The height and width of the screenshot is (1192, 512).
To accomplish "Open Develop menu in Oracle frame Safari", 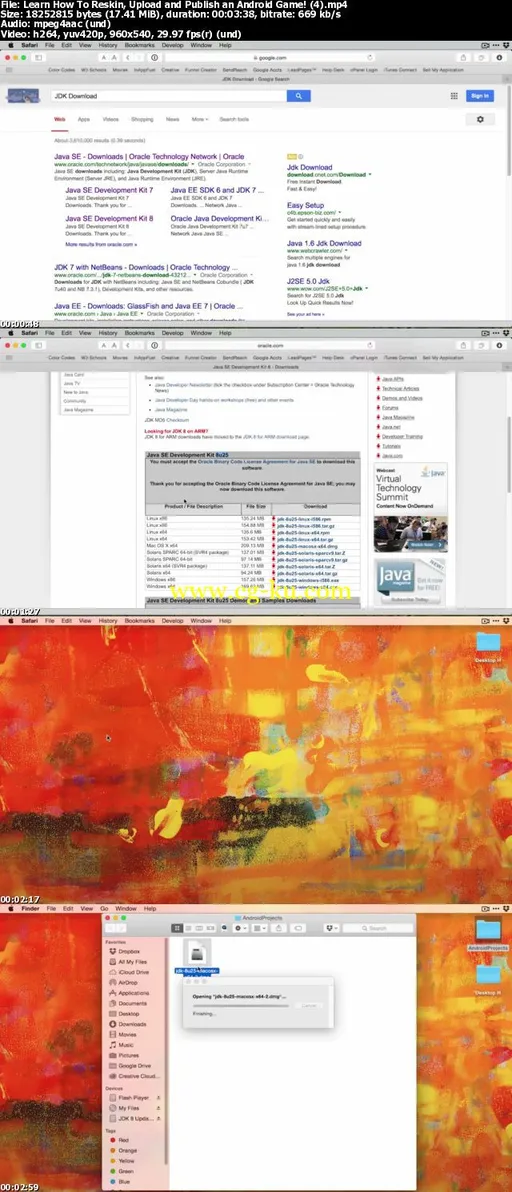I will pyautogui.click(x=172, y=333).
